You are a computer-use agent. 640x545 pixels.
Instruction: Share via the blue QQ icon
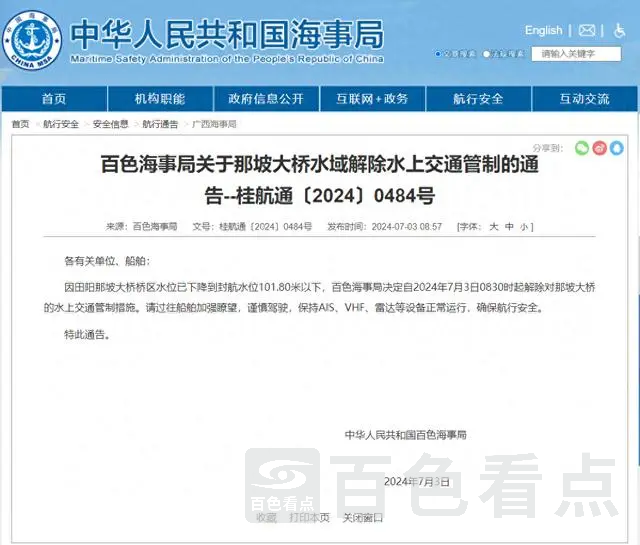(x=618, y=148)
